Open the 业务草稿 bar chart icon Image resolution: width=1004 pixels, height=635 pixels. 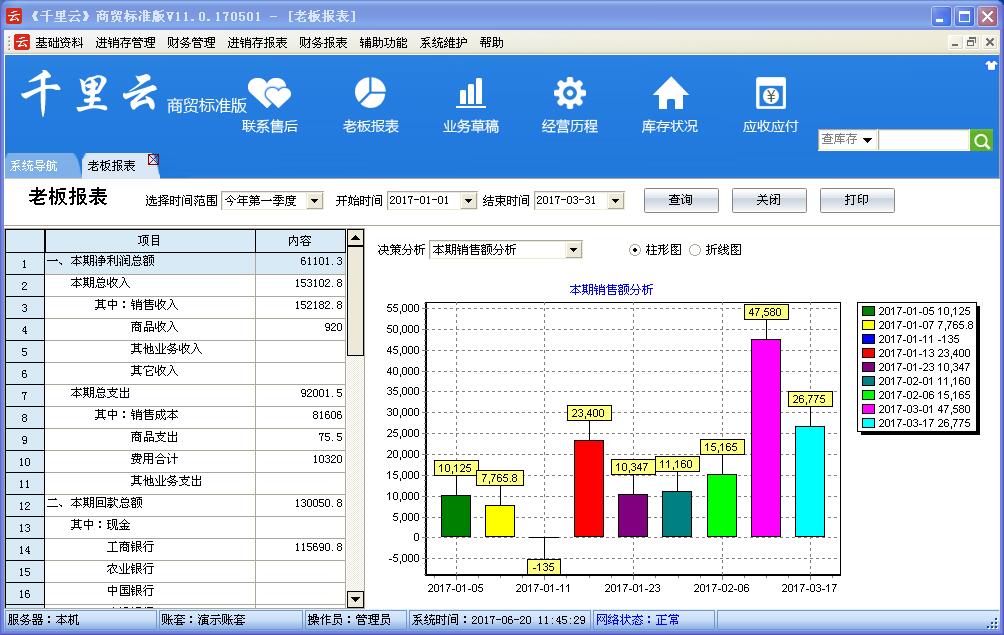(470, 93)
